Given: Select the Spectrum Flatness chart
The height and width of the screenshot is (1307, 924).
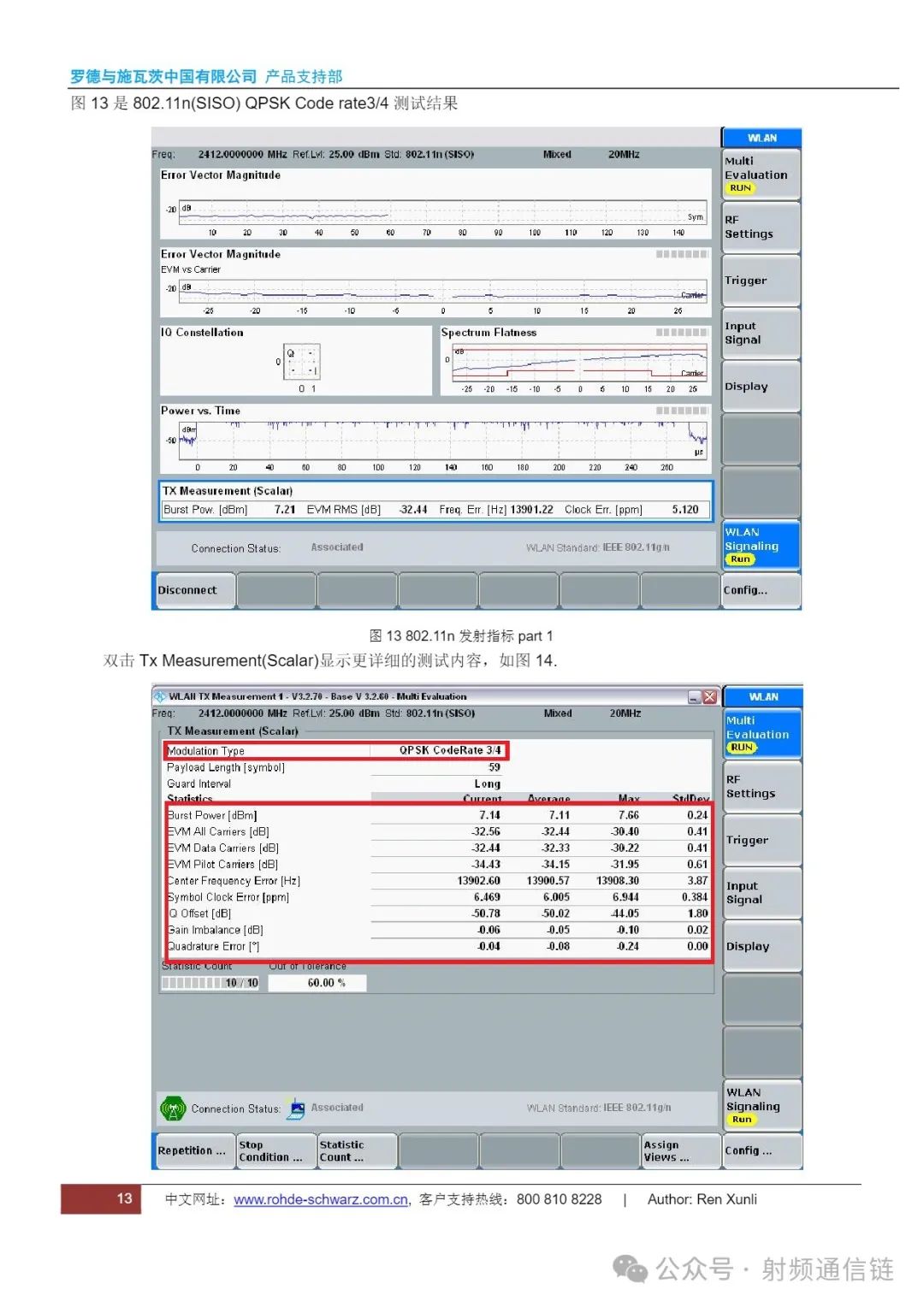Looking at the screenshot, I should pos(575,360).
